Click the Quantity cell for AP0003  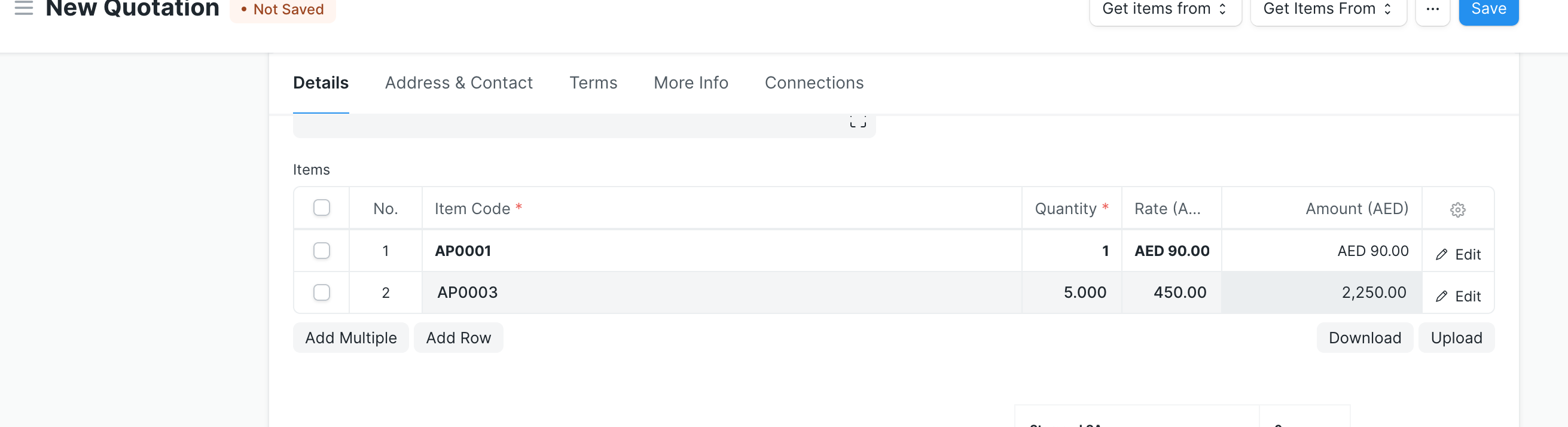tap(1072, 292)
